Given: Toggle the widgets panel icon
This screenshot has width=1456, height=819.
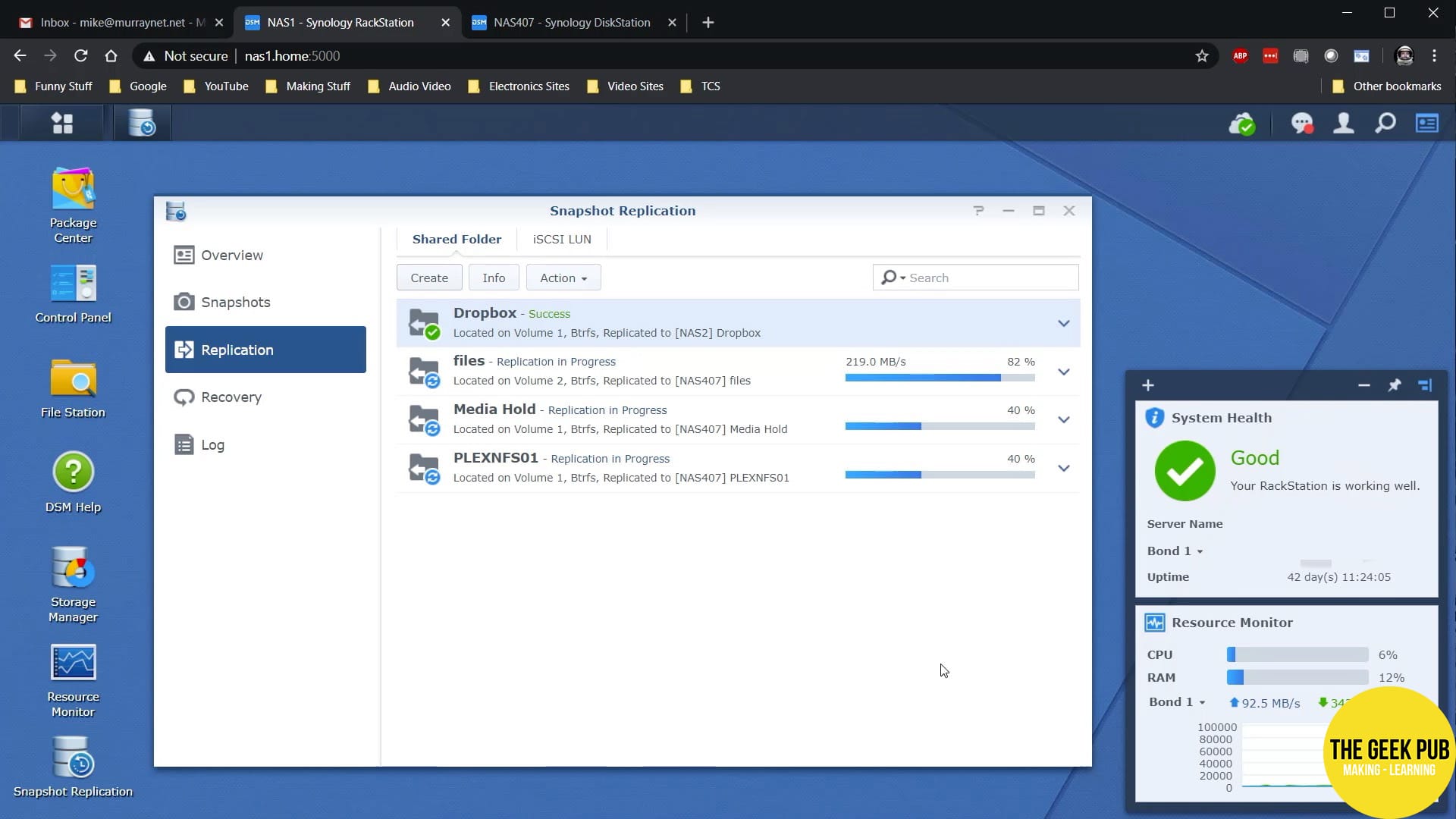Looking at the screenshot, I should point(1427,123).
